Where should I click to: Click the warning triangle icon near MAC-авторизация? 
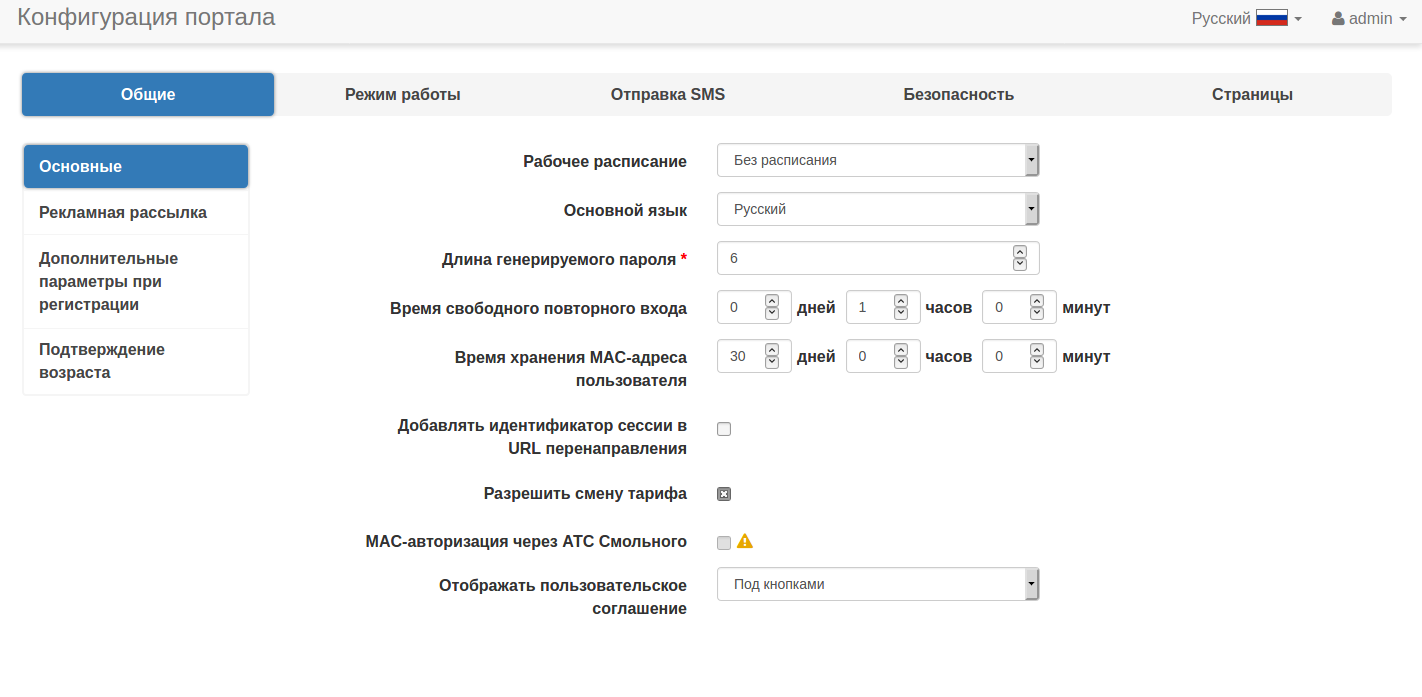745,541
